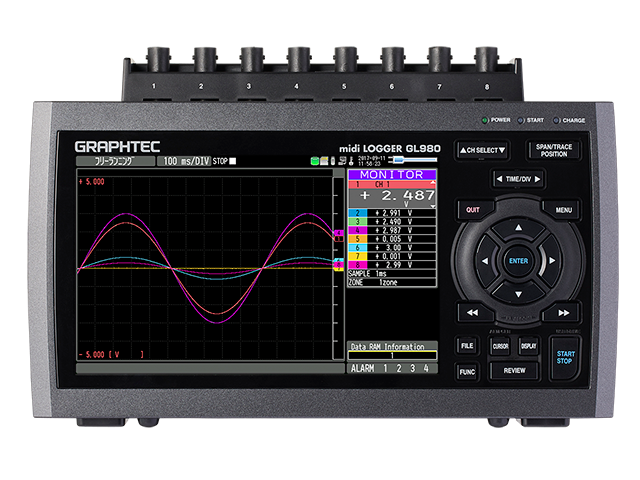Hit the fast-forward double-arrow key

pyautogui.click(x=564, y=313)
